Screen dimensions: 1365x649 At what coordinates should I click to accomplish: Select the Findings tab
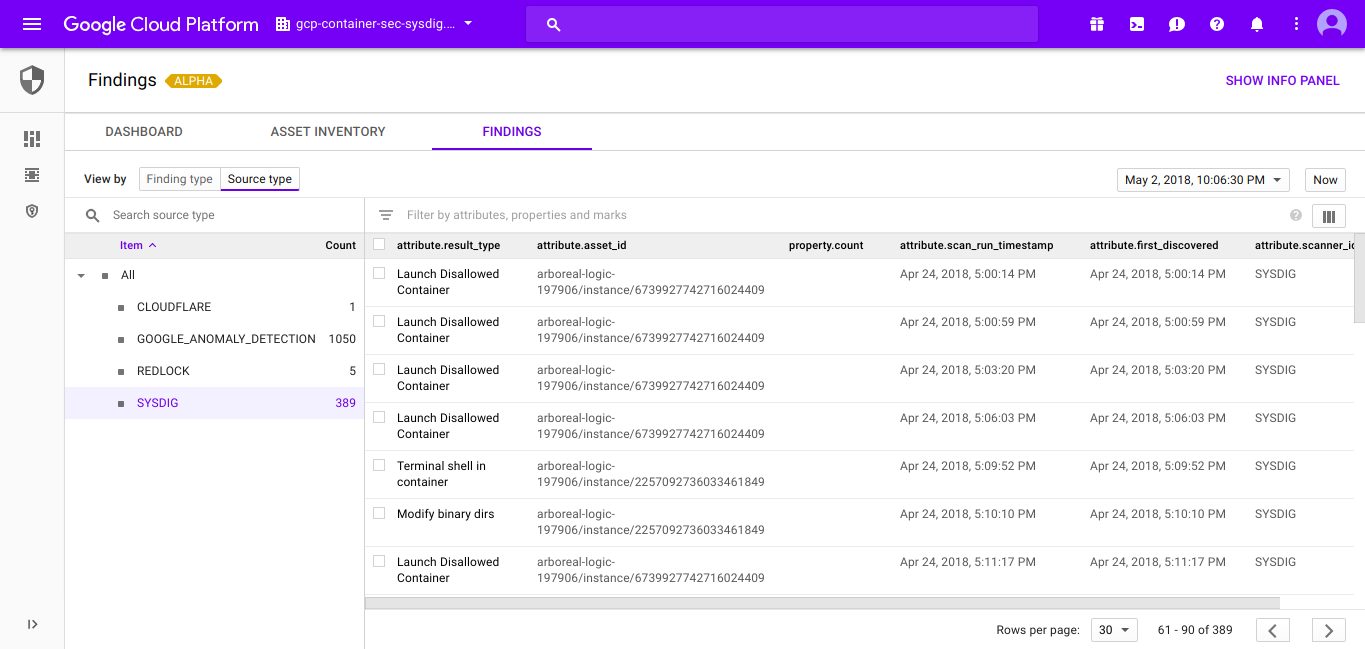tap(512, 131)
